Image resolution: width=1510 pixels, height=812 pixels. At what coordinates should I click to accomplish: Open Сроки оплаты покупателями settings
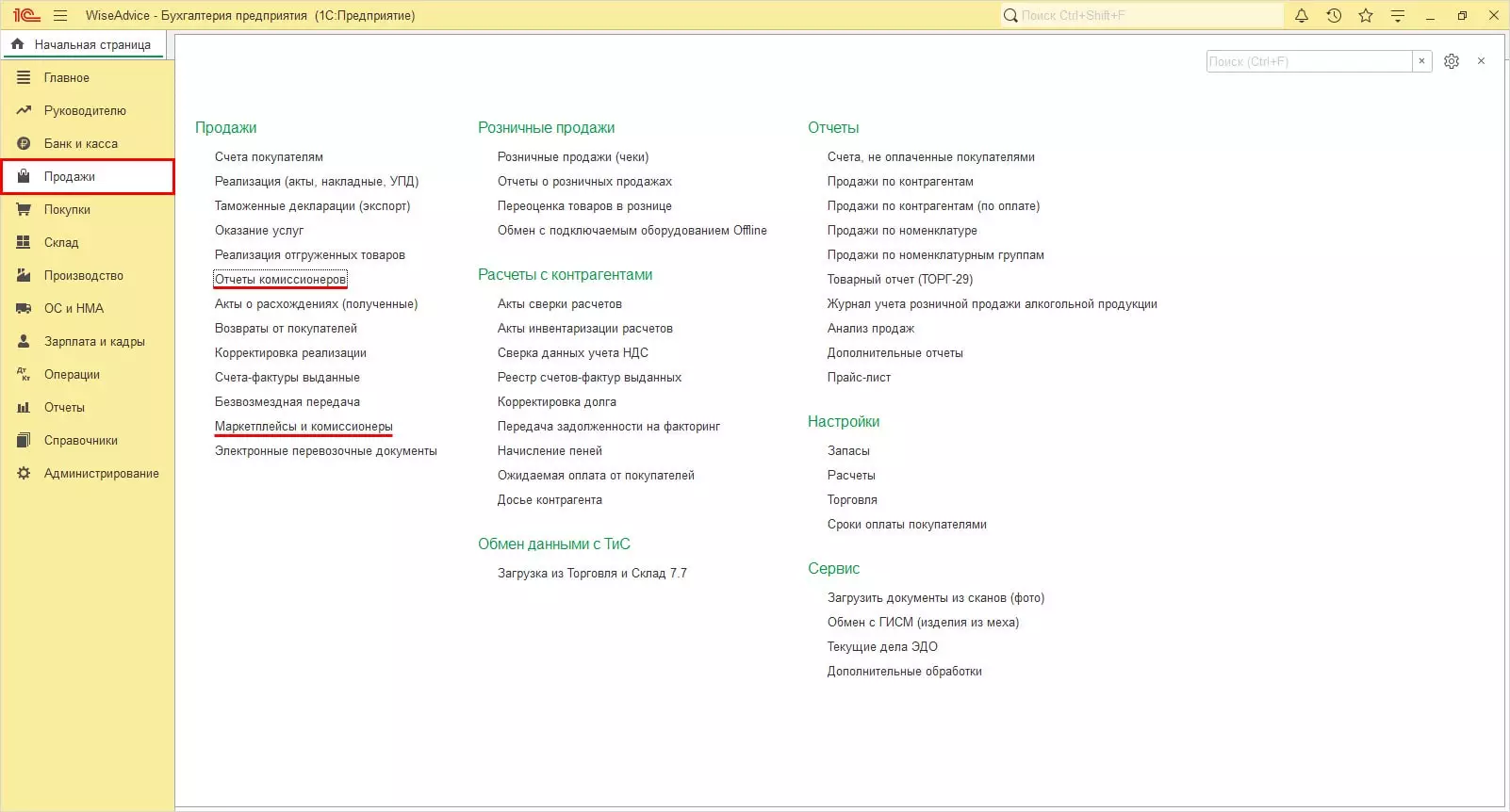[x=907, y=524]
